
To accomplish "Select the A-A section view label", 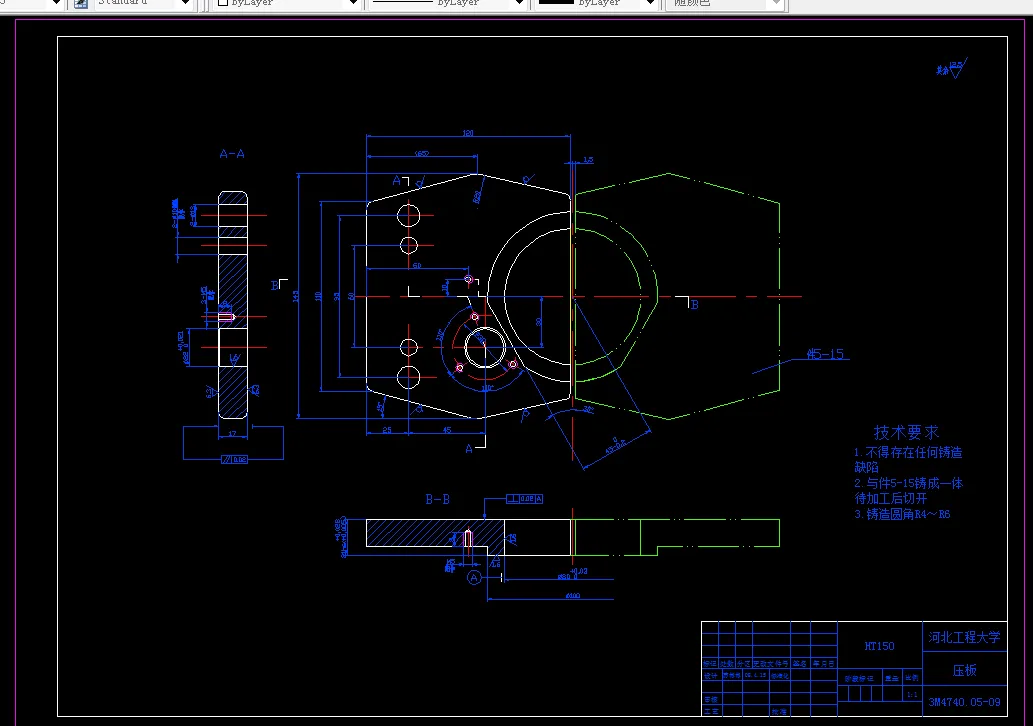I will point(232,154).
